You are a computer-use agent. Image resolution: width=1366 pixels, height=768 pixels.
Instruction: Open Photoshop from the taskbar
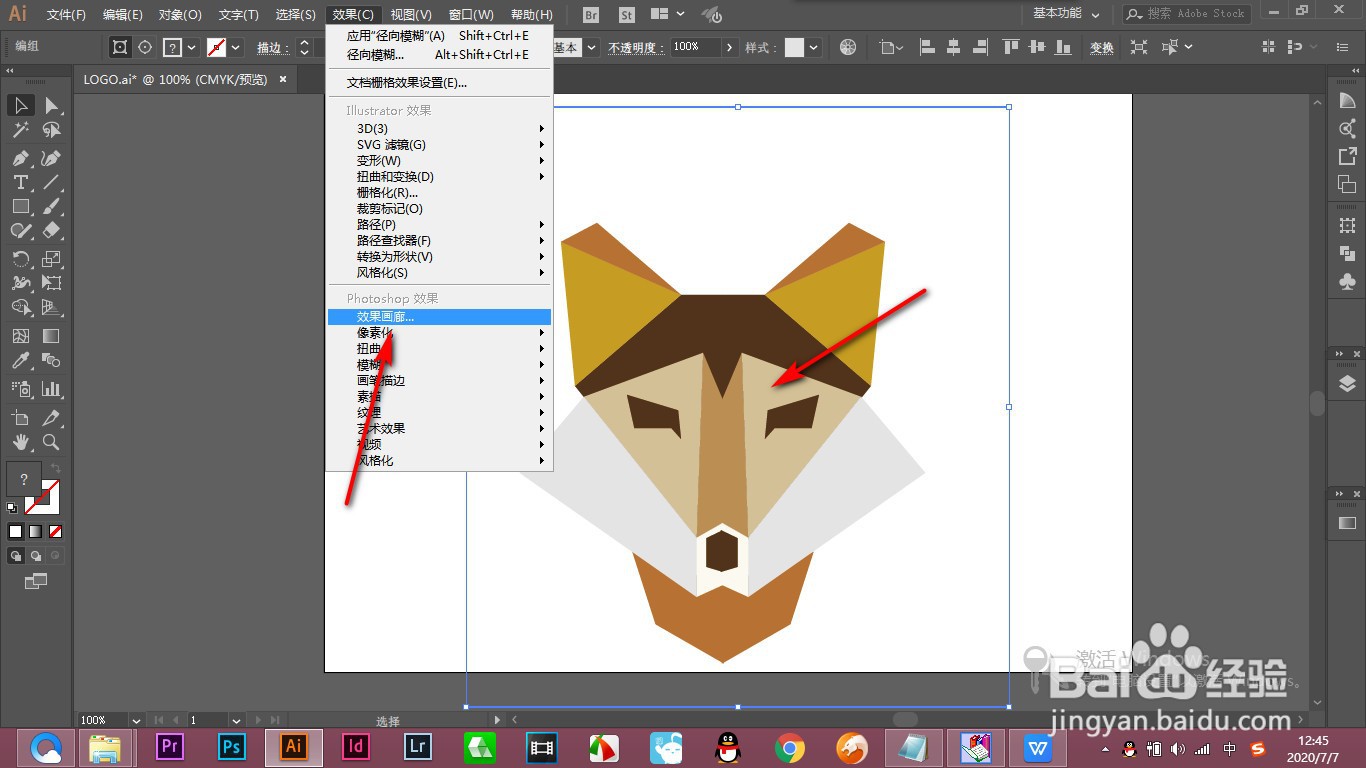[x=232, y=746]
